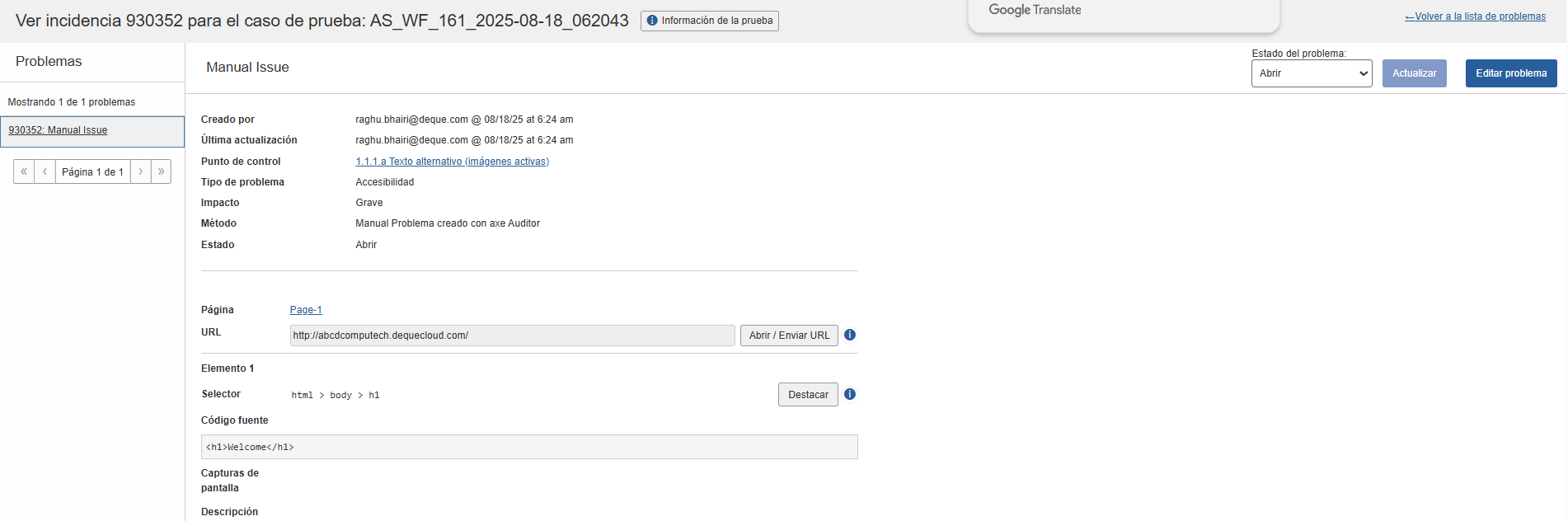Click the info icon next to Destacar
This screenshot has height=521, width=1568.
coord(850,394)
